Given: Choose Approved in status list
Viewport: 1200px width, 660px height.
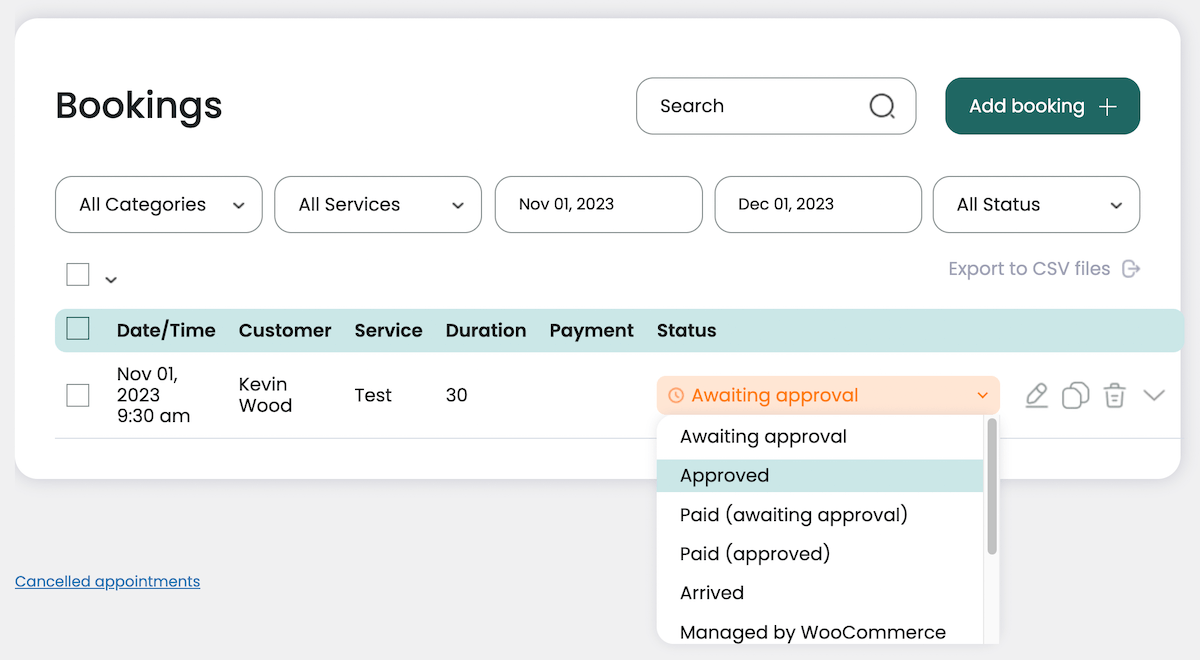Looking at the screenshot, I should [820, 476].
